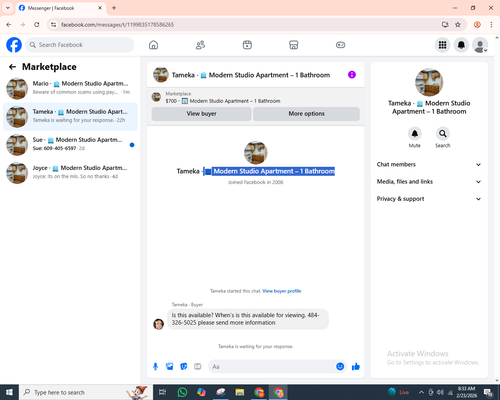Open the Facebook menu grid icon

point(442,45)
